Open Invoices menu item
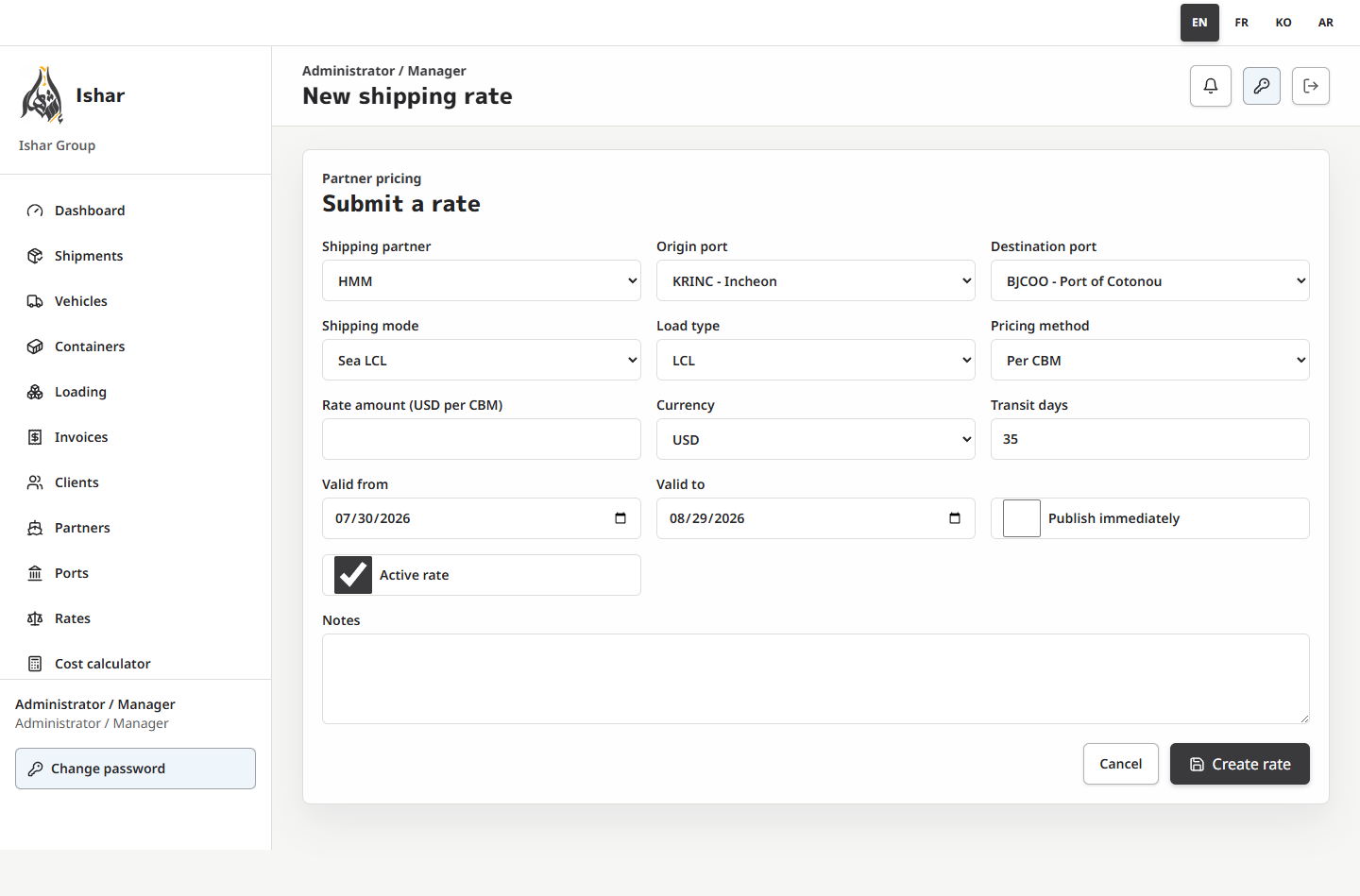 136,437
